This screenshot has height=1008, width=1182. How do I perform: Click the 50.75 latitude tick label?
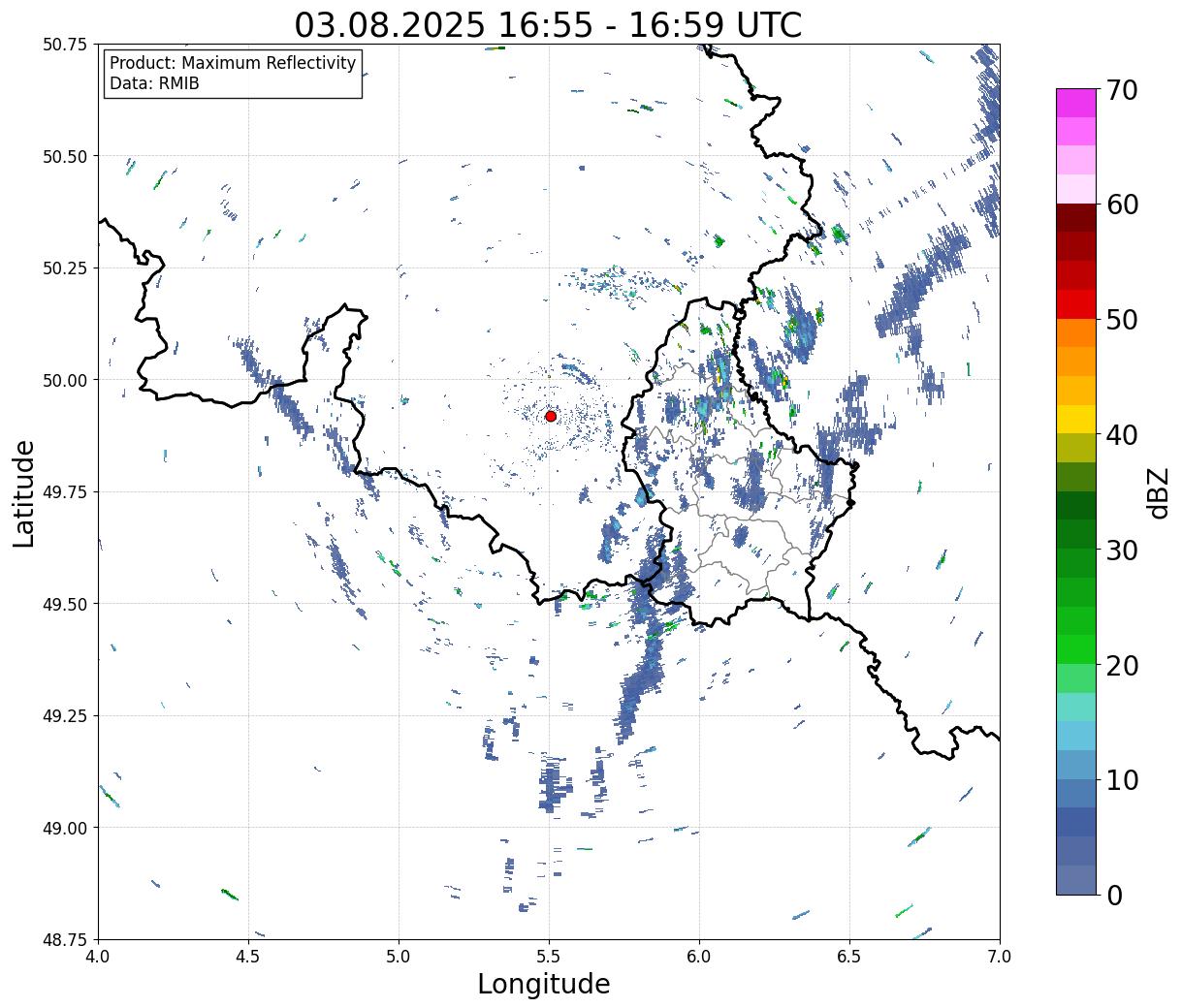point(65,45)
